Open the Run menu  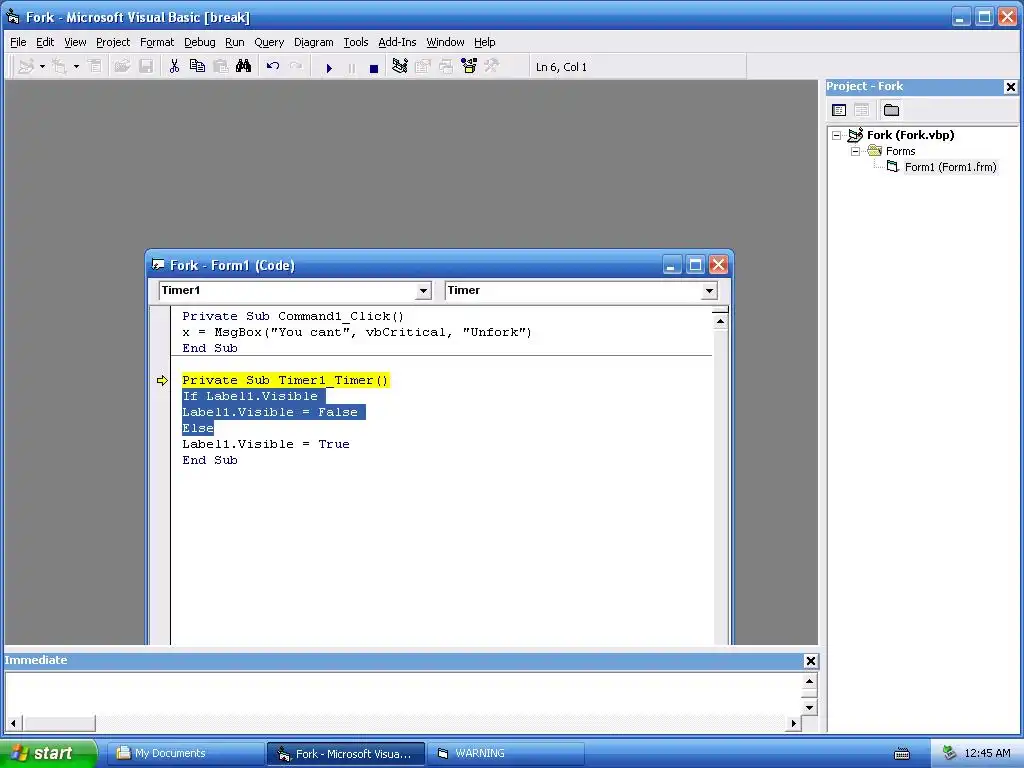click(234, 42)
